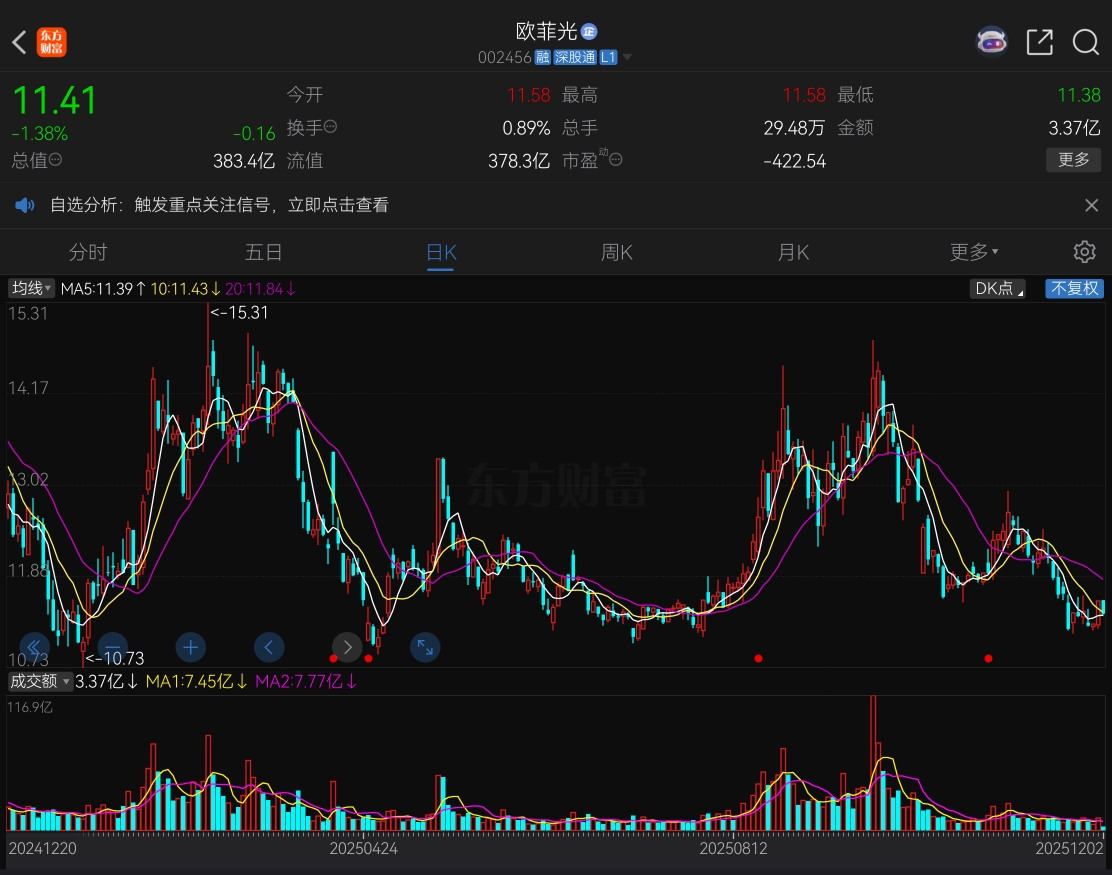The height and width of the screenshot is (875, 1112).
Task: Tap the 融 margin tag
Action: pyautogui.click(x=543, y=57)
